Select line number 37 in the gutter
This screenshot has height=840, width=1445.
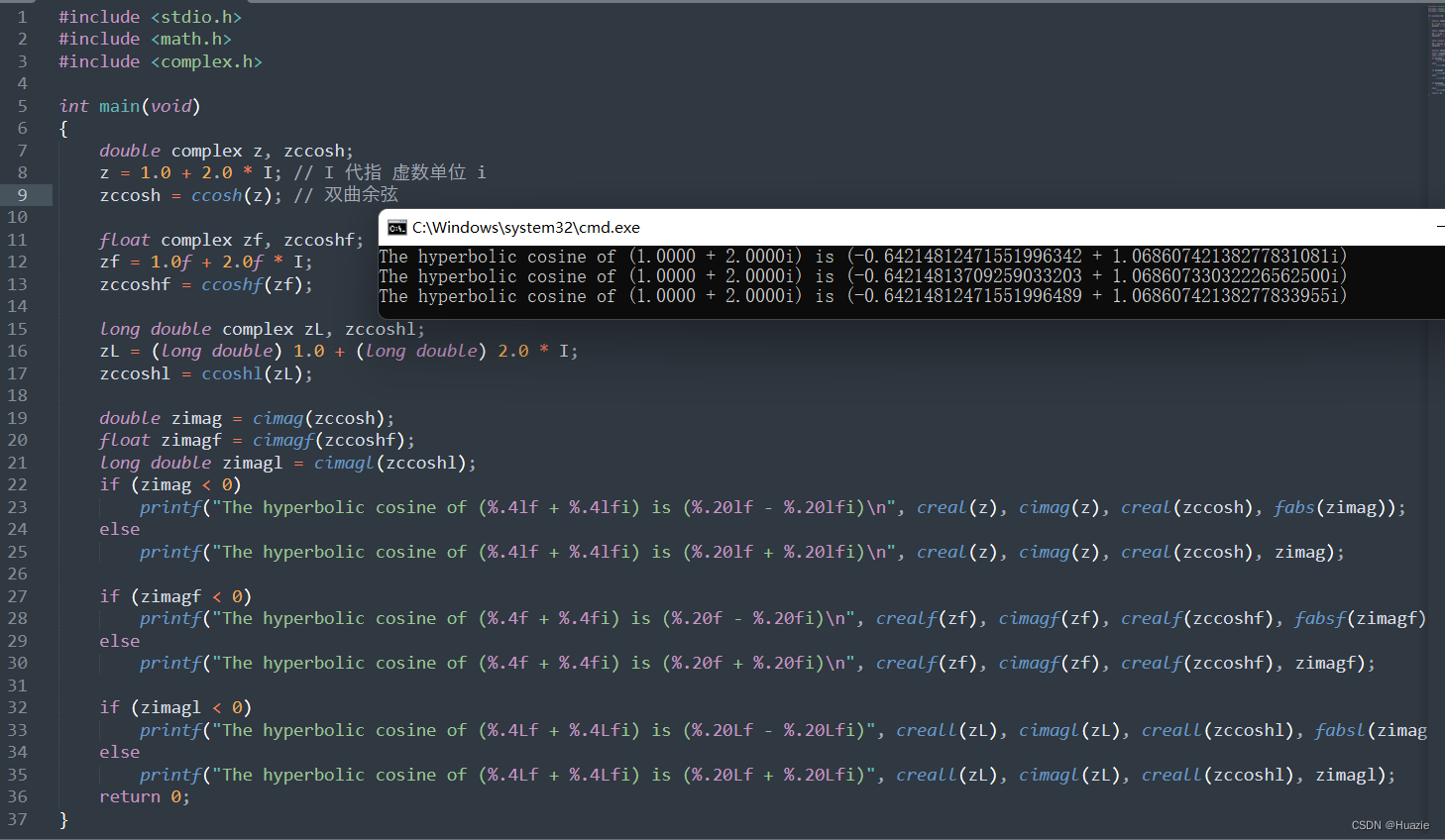17,819
